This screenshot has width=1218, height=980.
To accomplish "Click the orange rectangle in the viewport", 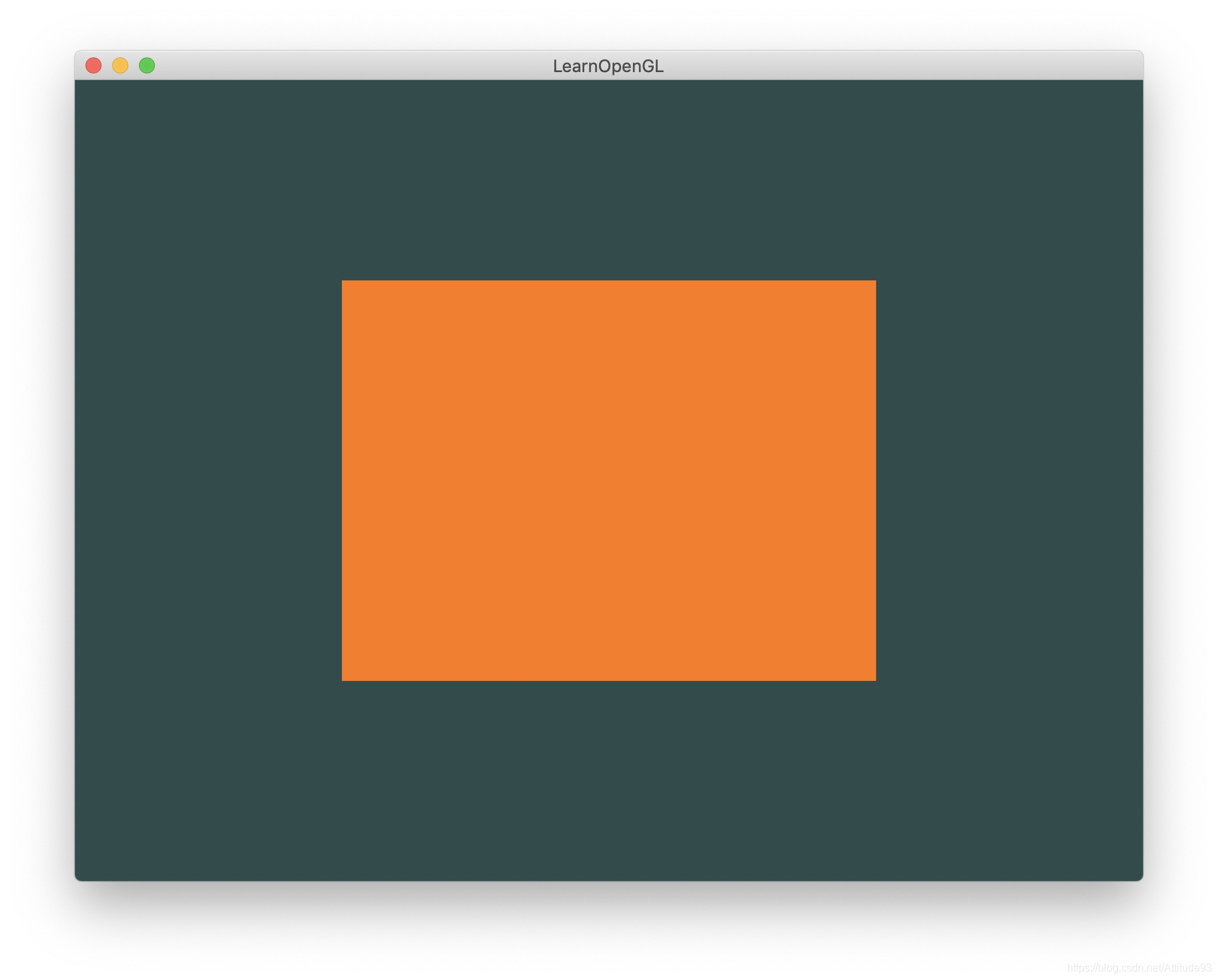I will [x=609, y=481].
